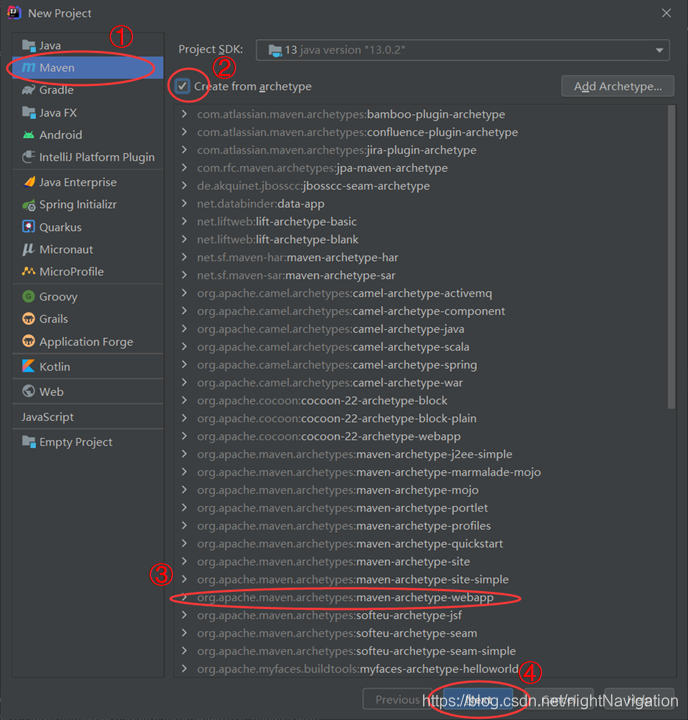Expand jpa-maven-archetype entry

point(184,168)
